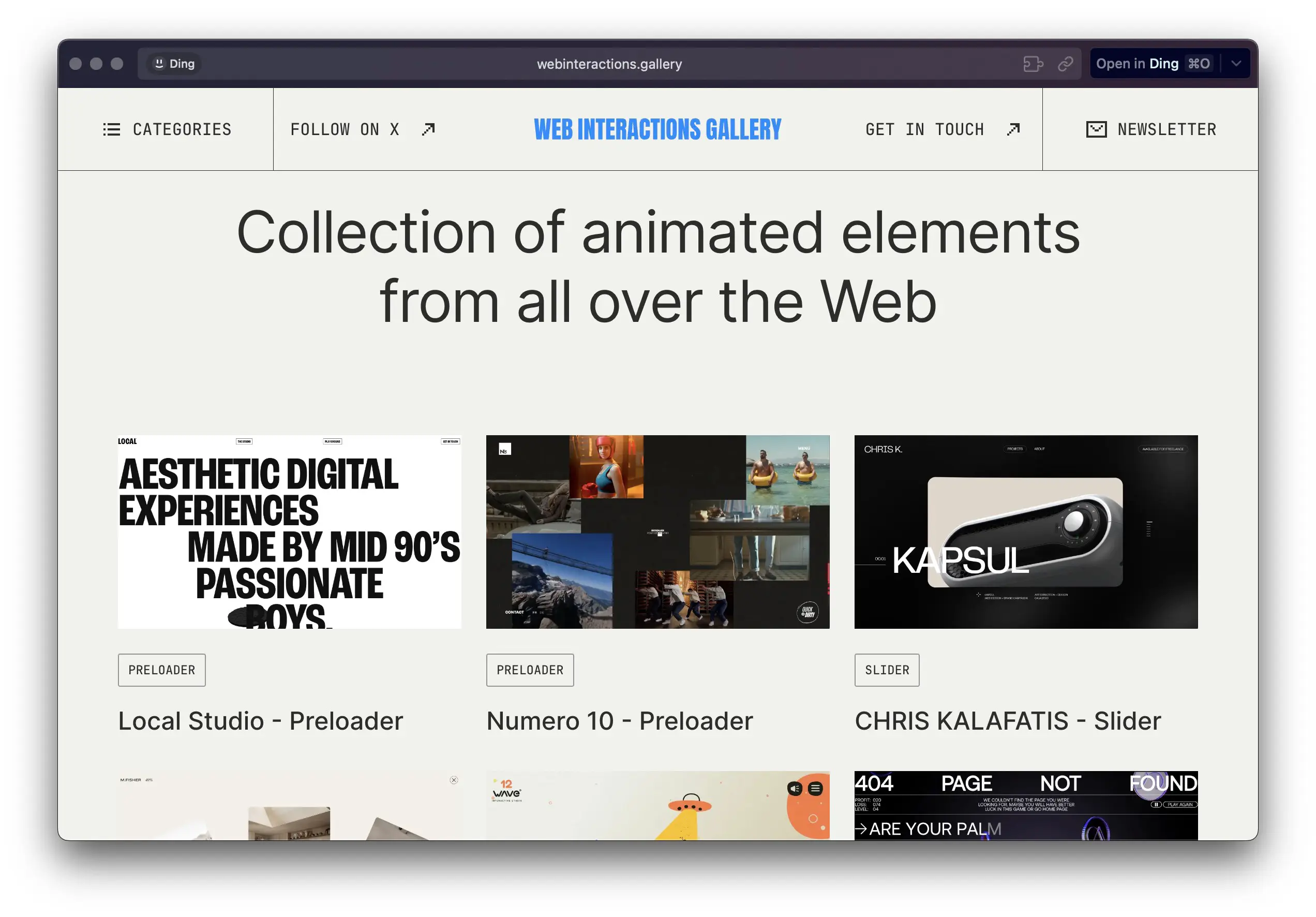The height and width of the screenshot is (917, 1316).
Task: Expand the Open in Ding dropdown chevron
Action: 1236,64
